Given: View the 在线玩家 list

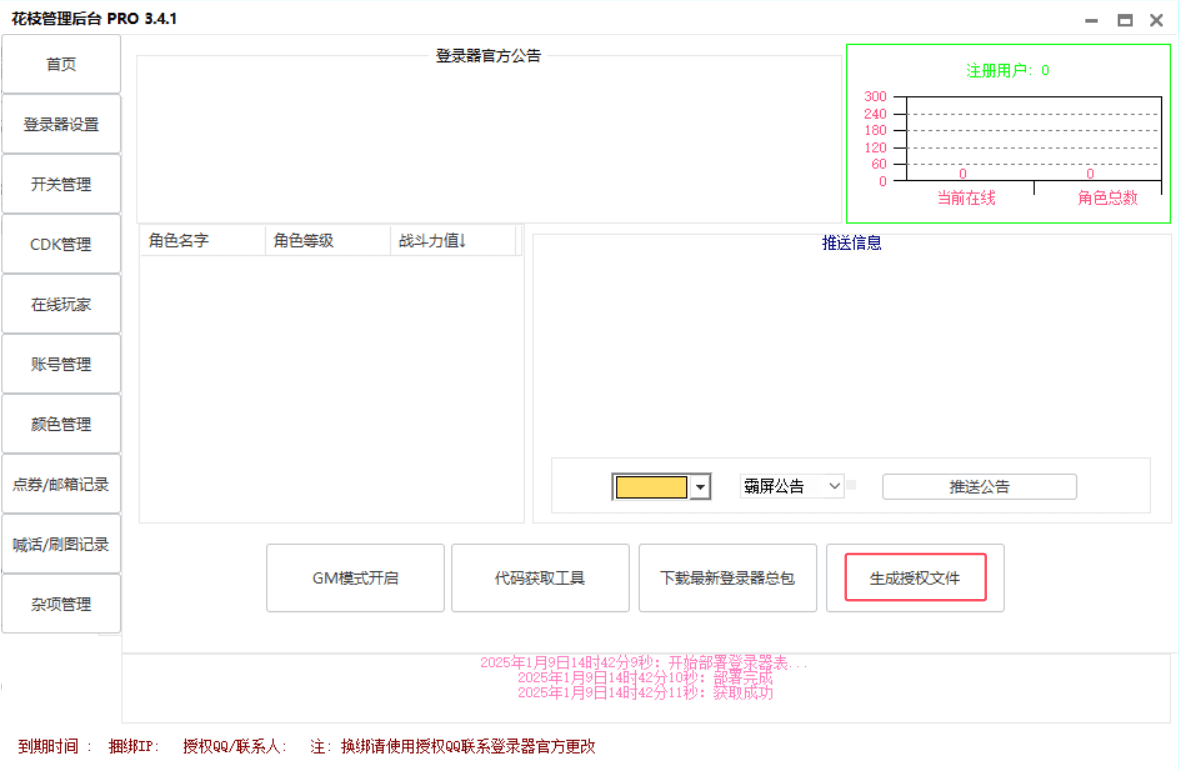Looking at the screenshot, I should click(61, 303).
